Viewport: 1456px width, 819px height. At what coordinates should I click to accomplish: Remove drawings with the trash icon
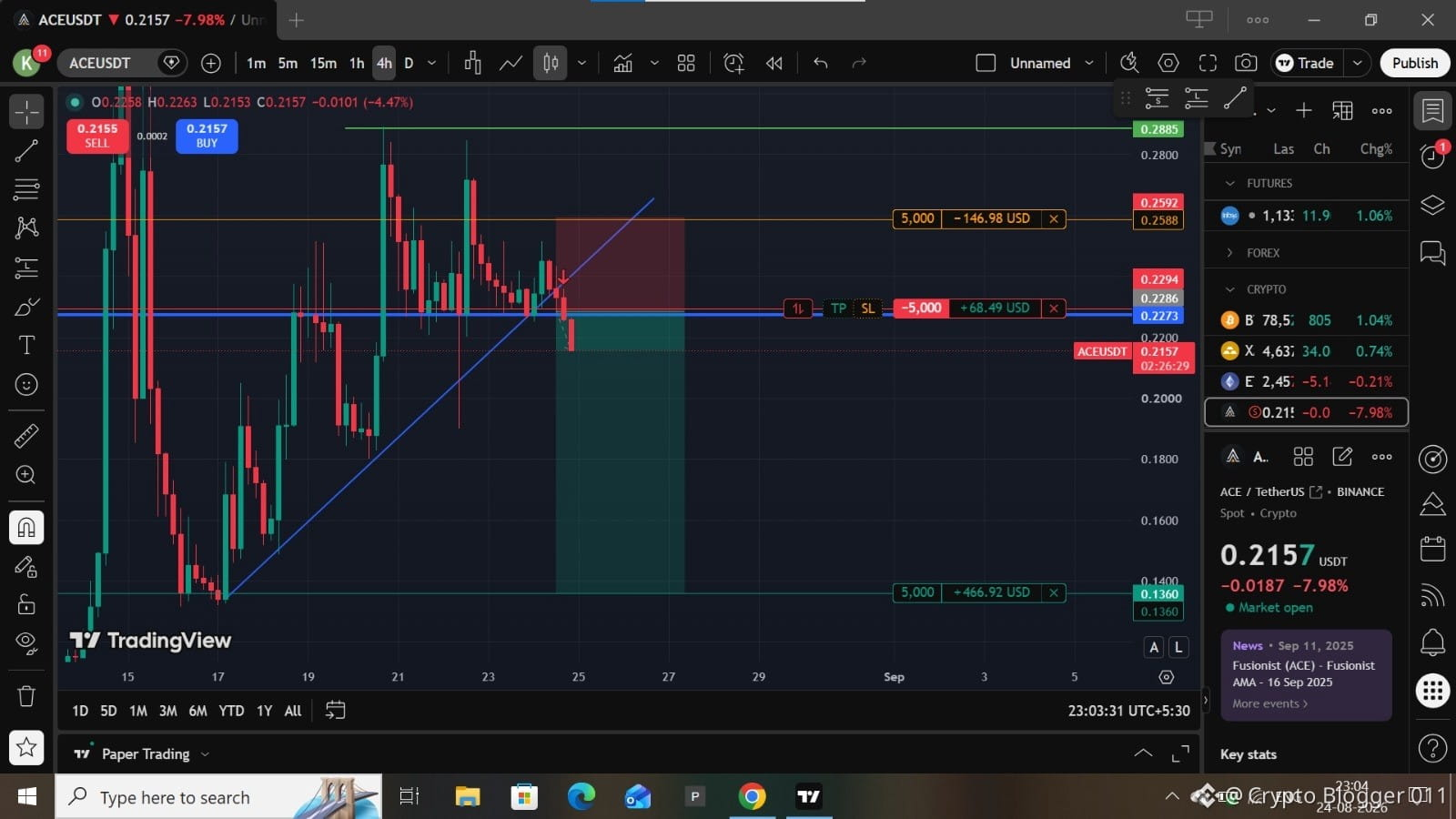(x=26, y=696)
